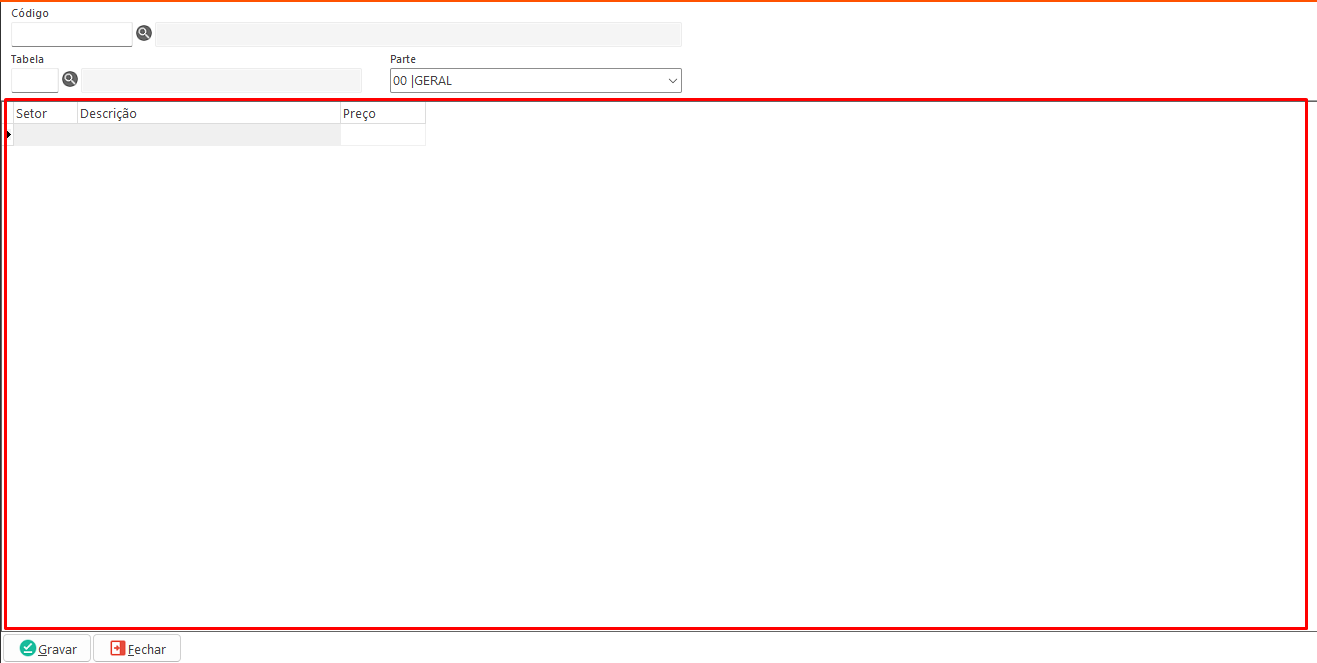Sort by the Descrição column header
This screenshot has height=663, width=1317.
coord(208,114)
